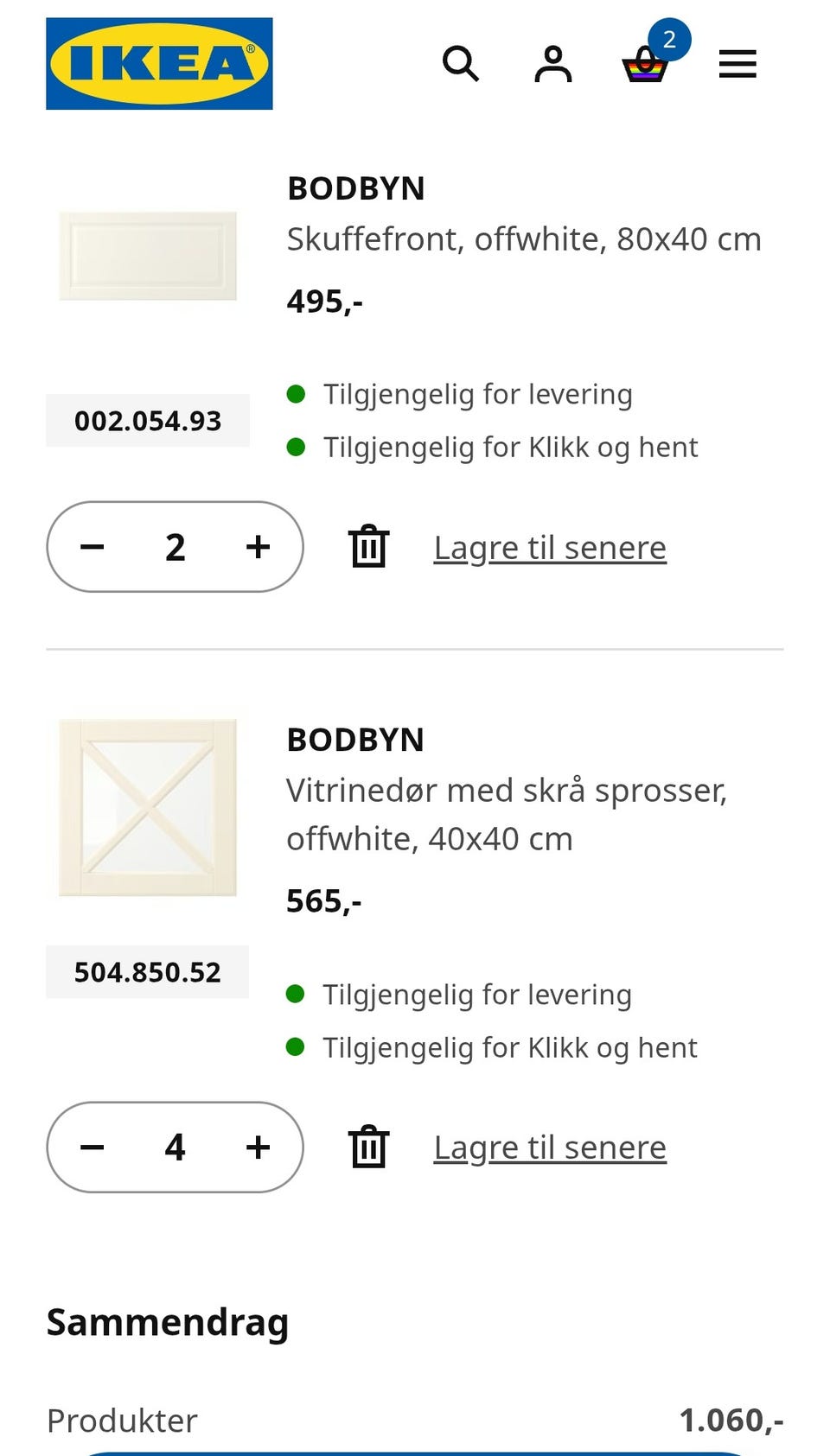Screen dimensions: 830x1456
Task: Select article number 002.054.93
Action: click(x=148, y=421)
